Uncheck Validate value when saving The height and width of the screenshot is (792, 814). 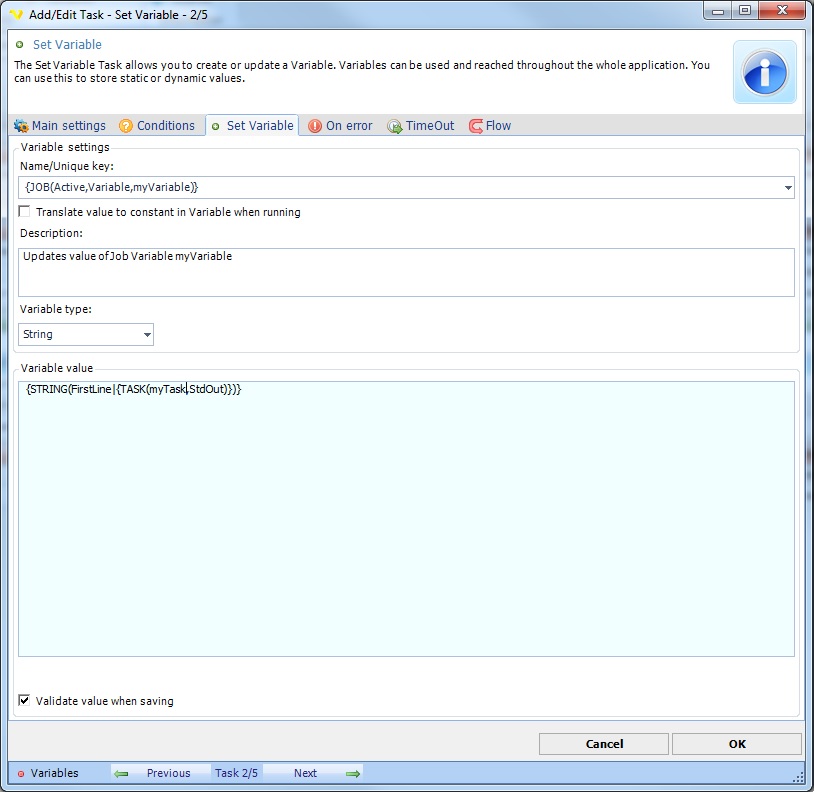[x=25, y=701]
